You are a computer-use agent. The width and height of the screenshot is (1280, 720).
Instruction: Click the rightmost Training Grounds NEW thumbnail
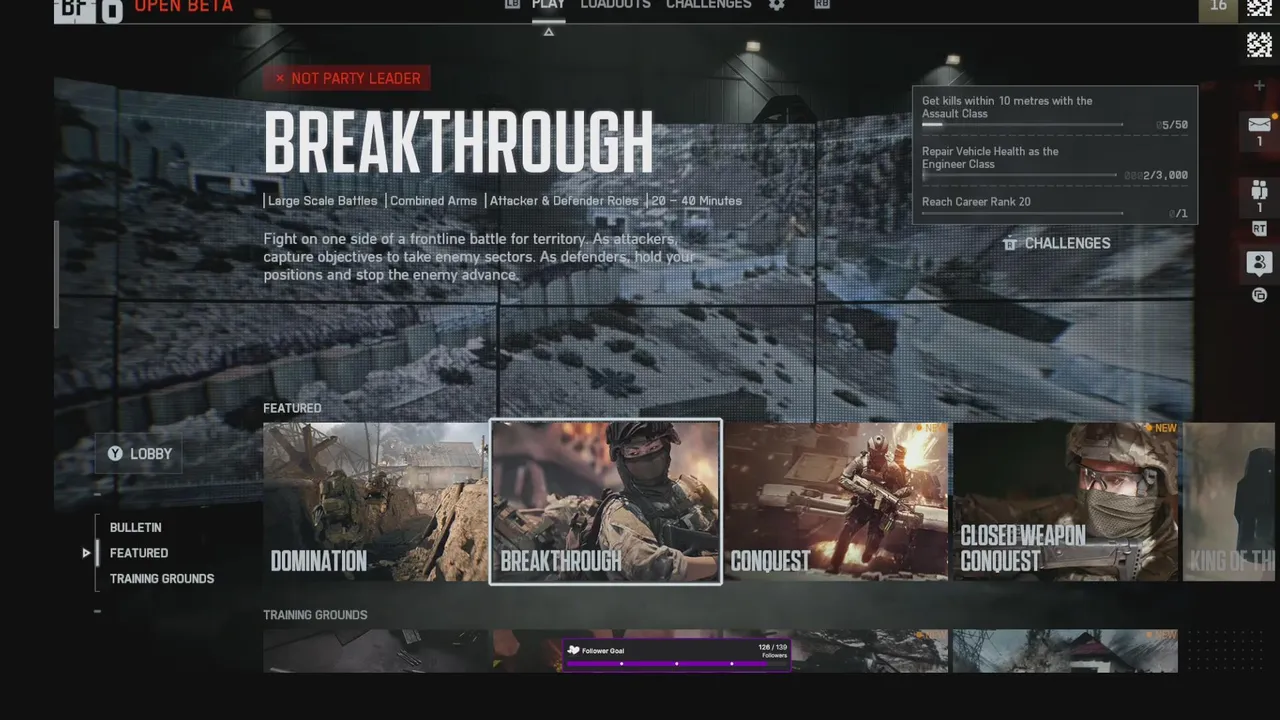[1066, 651]
